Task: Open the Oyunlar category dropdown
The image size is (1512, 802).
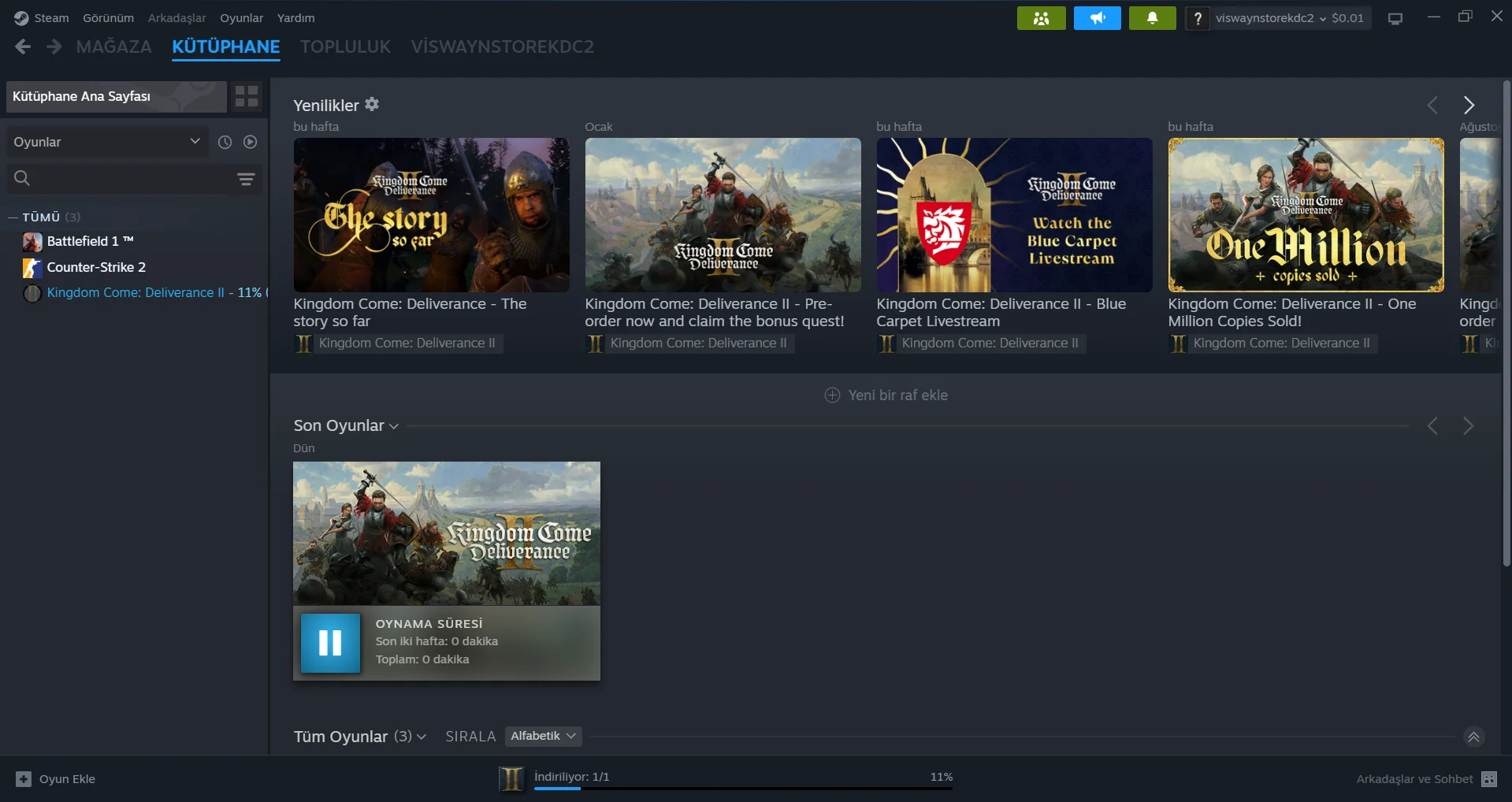Action: click(107, 142)
